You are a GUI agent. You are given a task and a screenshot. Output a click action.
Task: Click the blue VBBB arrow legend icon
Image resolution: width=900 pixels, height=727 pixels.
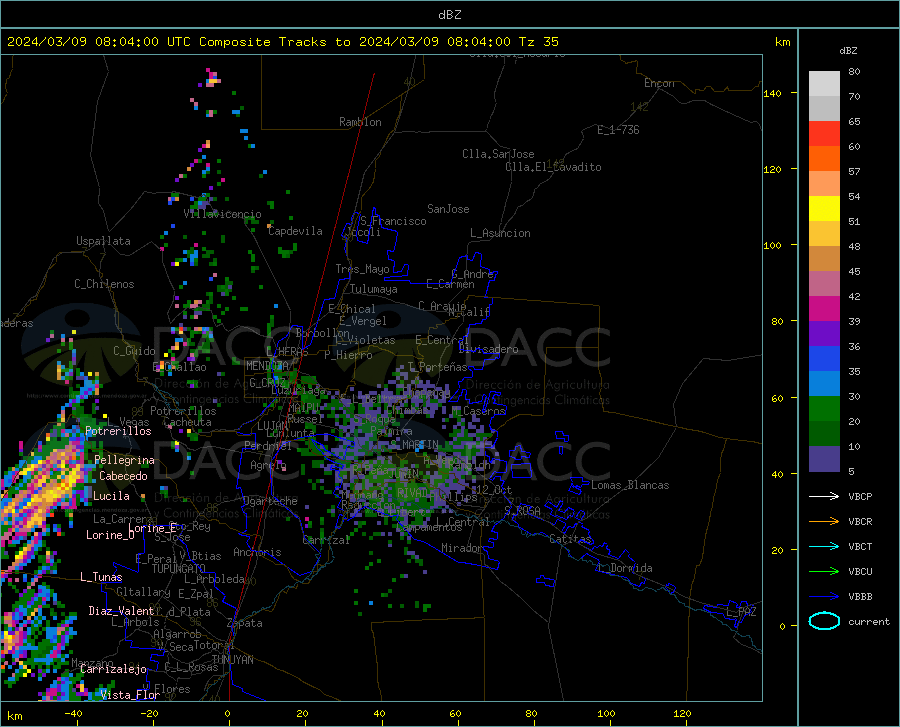coord(824,597)
